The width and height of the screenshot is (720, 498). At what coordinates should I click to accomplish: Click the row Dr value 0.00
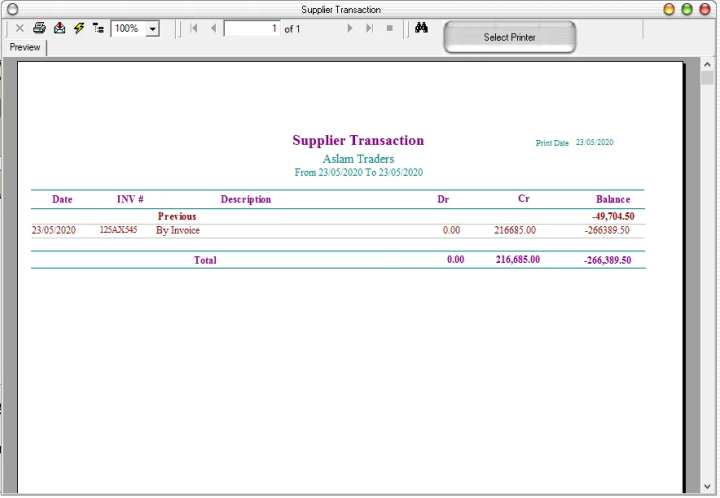[451, 230]
